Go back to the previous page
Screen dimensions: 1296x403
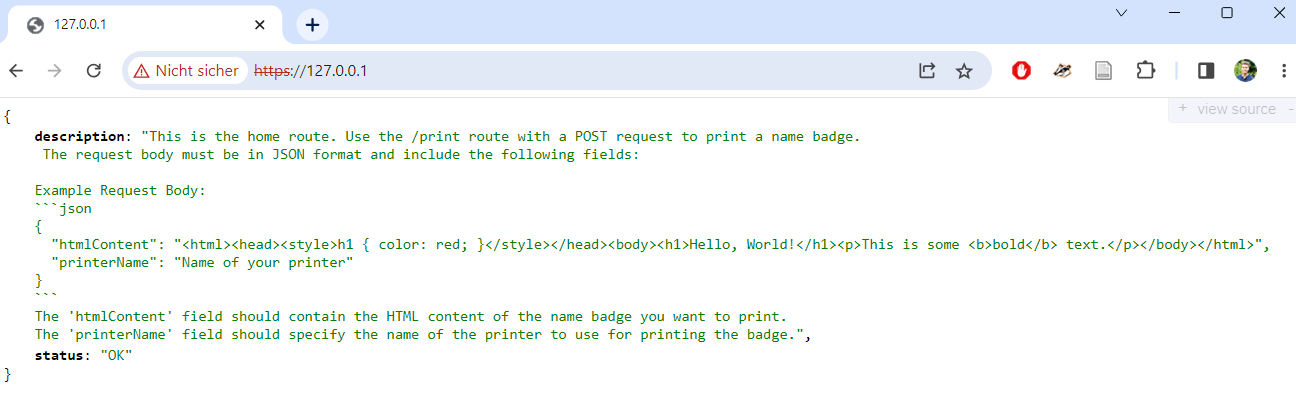pos(17,71)
